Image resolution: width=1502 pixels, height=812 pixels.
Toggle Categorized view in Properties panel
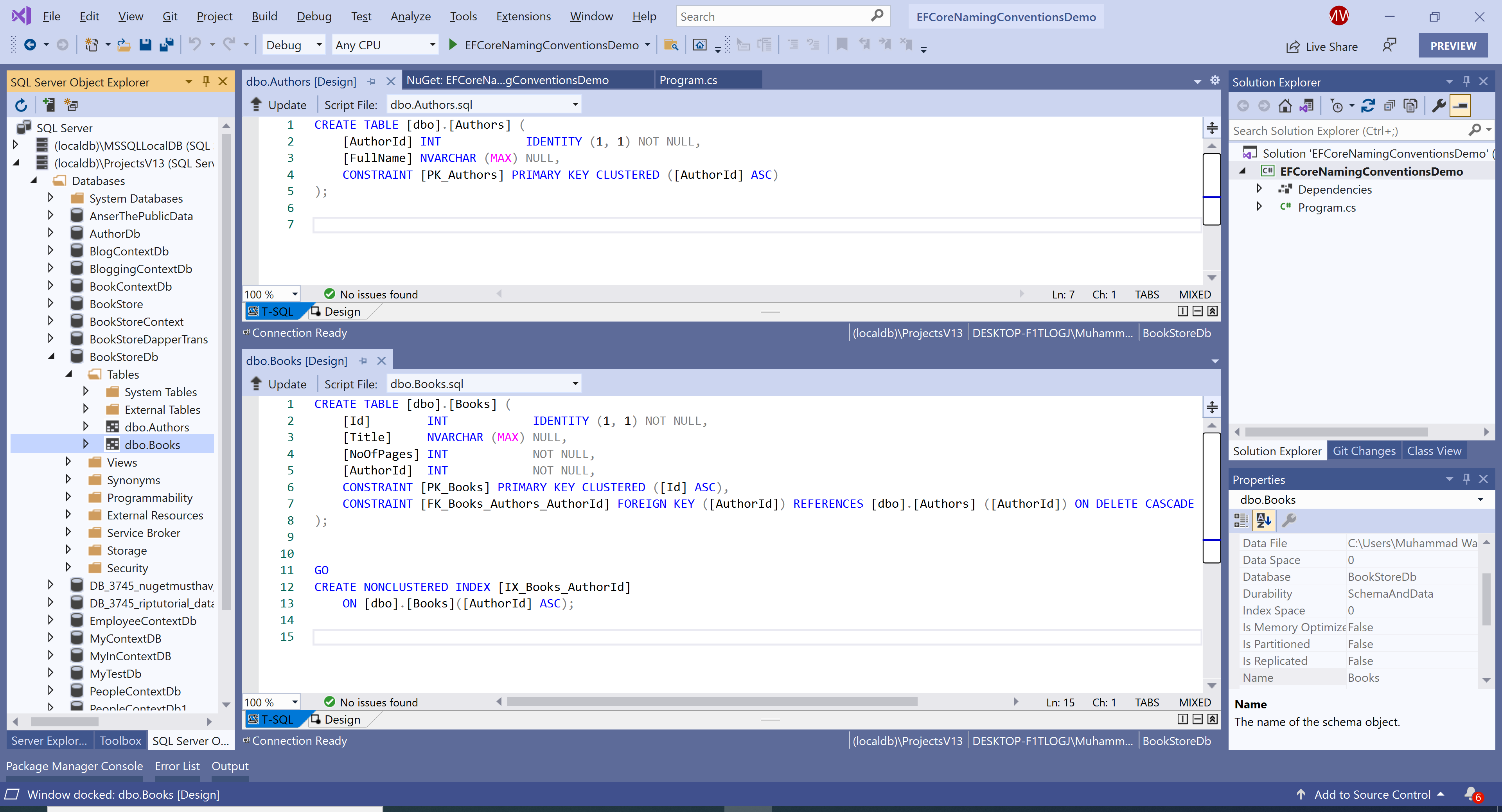1241,520
